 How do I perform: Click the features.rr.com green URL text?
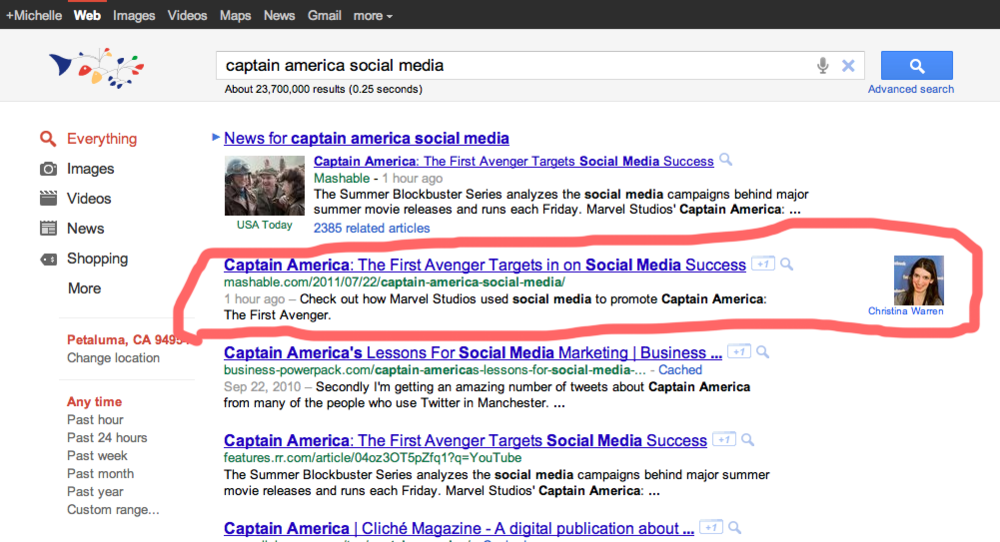[x=372, y=458]
